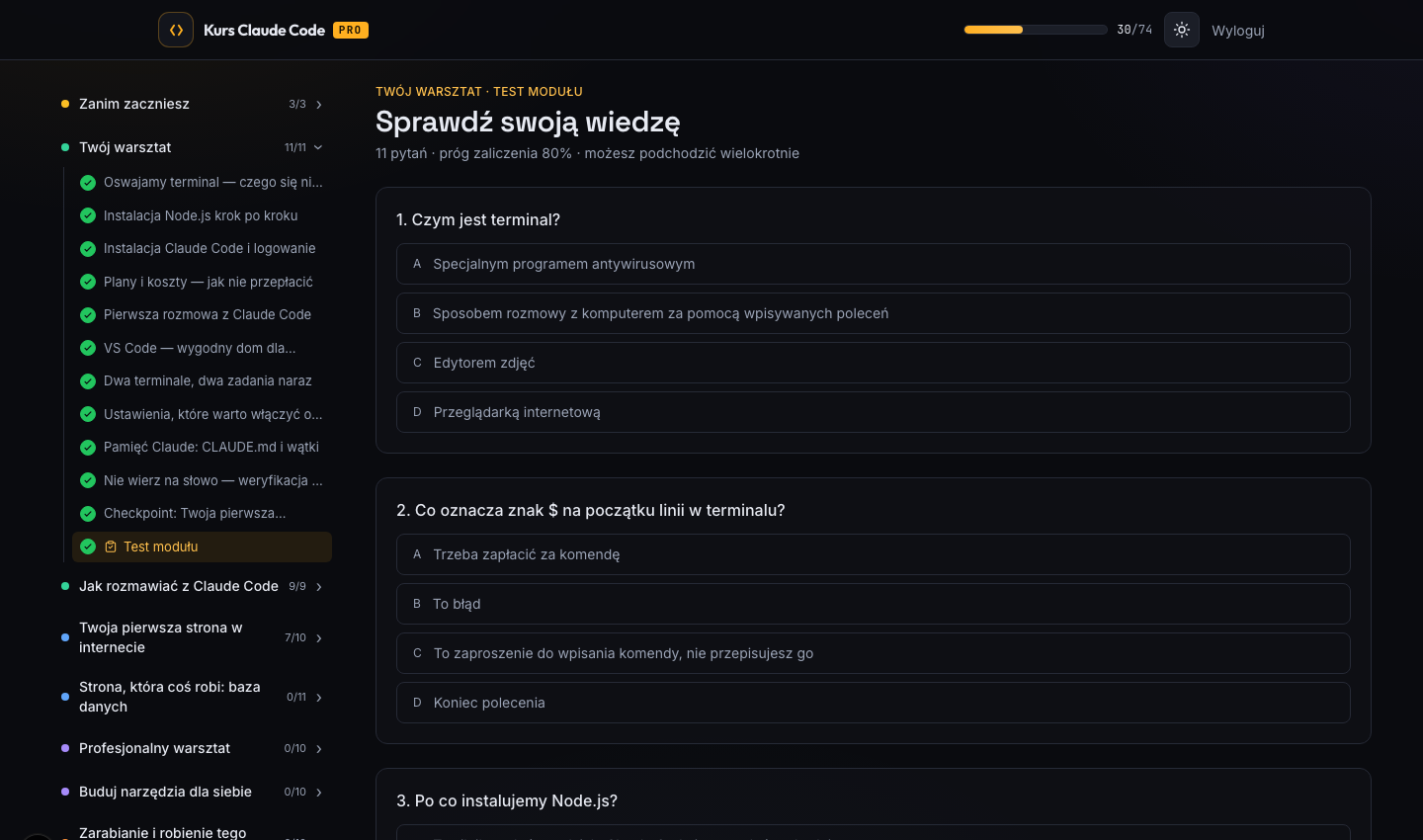Click the 30/74 progress counter
The height and width of the screenshot is (840, 1423).
click(1134, 30)
